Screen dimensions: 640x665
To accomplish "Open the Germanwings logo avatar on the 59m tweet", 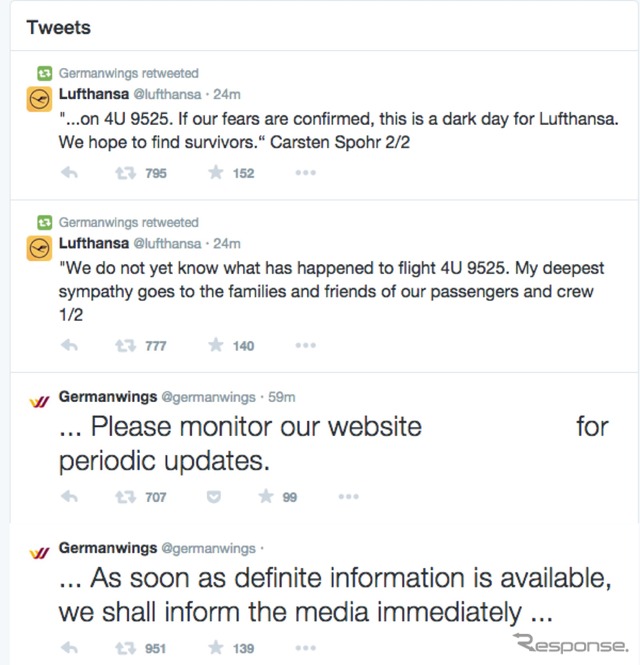I will (x=39, y=401).
